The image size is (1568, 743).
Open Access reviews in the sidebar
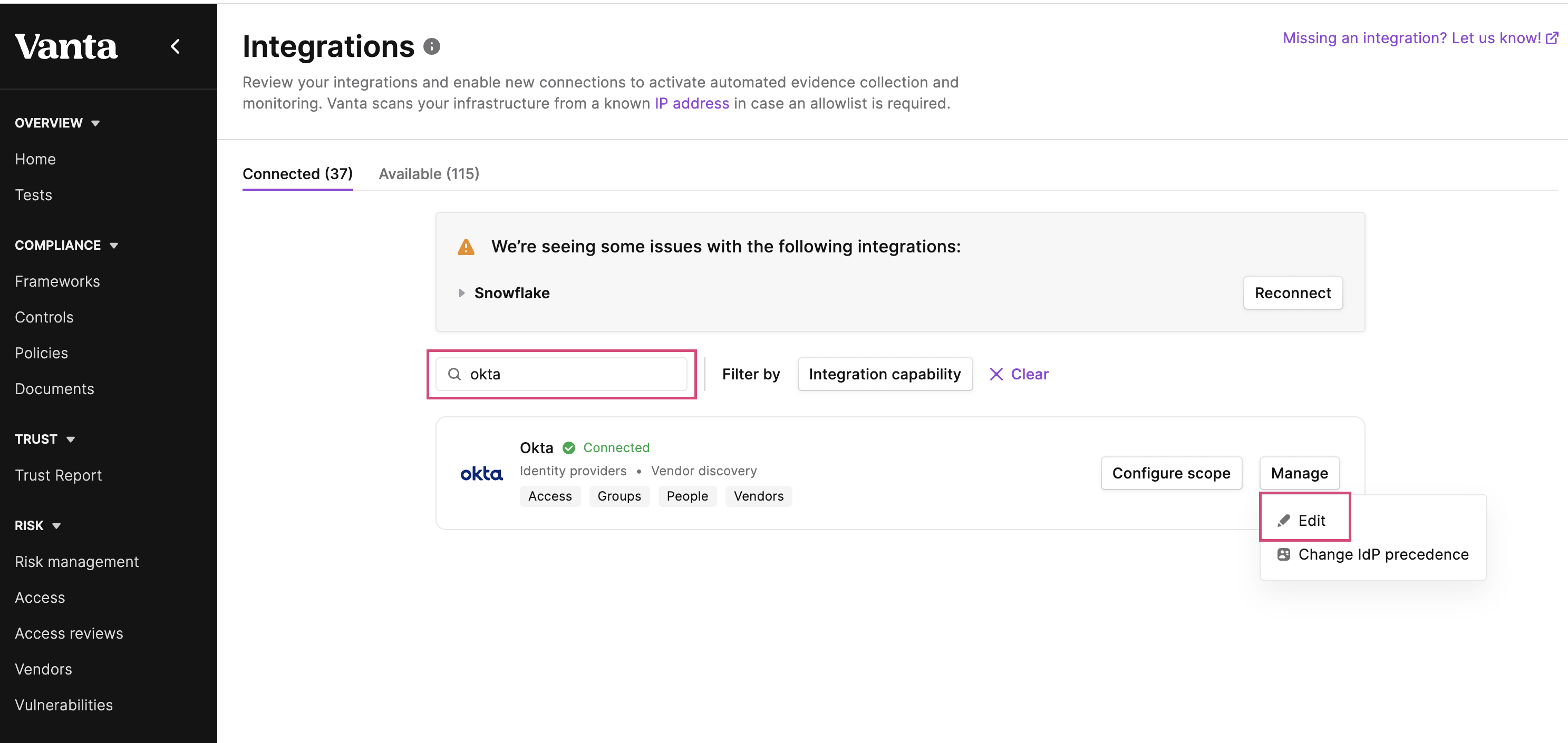(69, 634)
